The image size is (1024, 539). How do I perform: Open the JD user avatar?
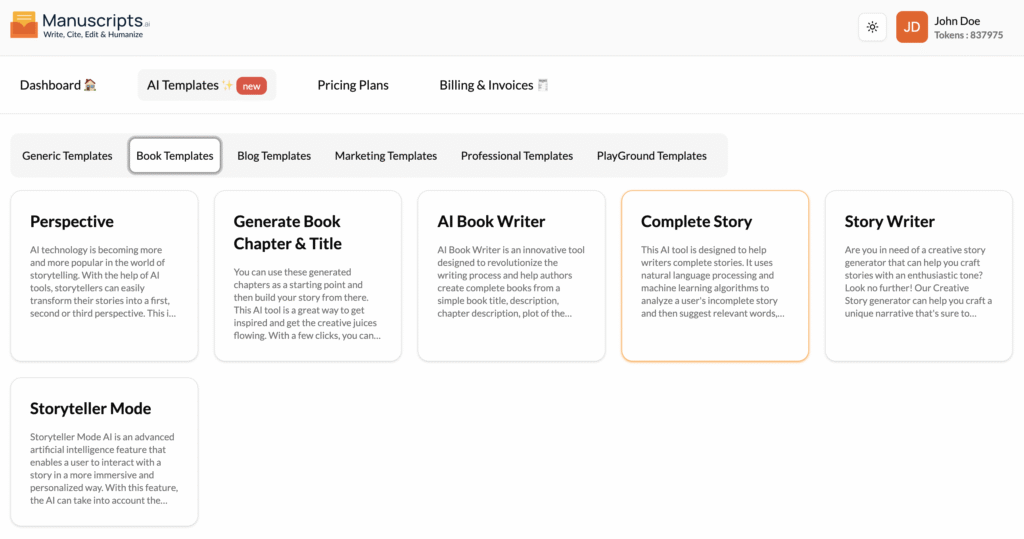click(x=912, y=27)
